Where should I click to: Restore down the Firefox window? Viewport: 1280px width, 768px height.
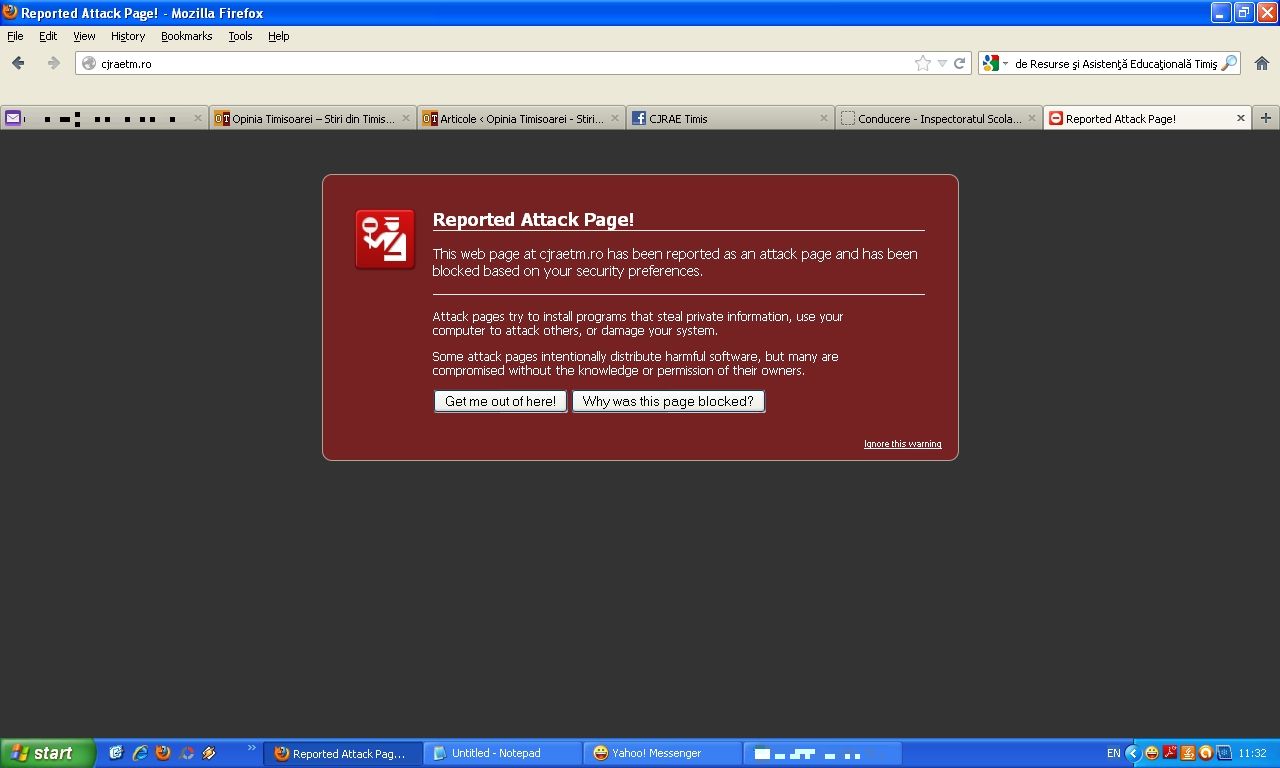1244,13
